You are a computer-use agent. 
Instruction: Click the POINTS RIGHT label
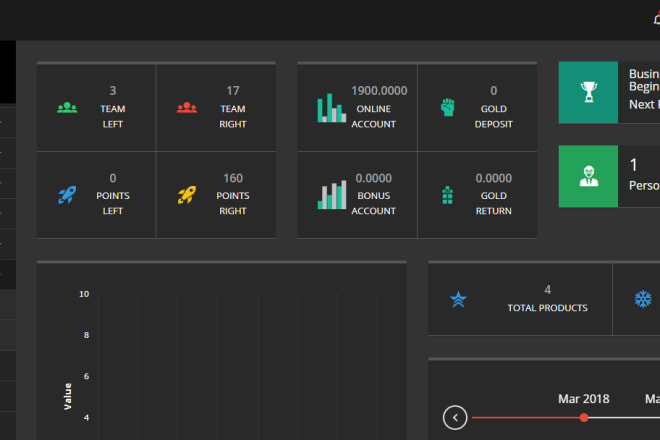pyautogui.click(x=233, y=203)
